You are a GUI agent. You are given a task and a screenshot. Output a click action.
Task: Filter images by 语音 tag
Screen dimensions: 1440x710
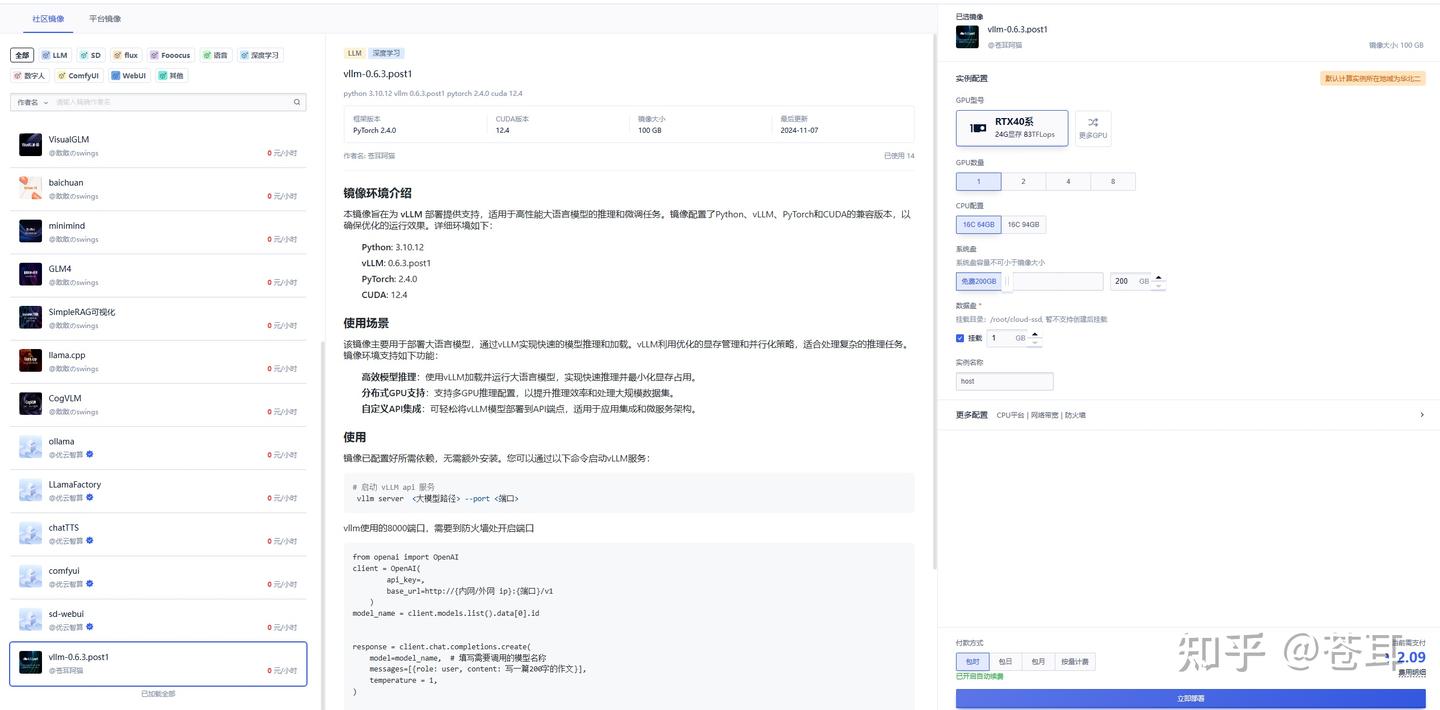coord(215,55)
